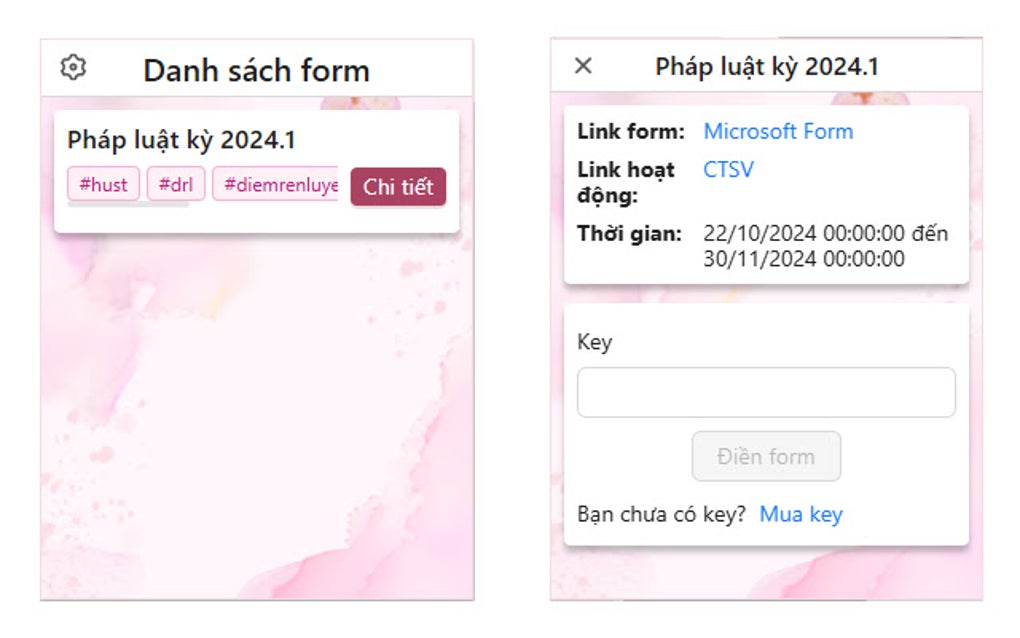This screenshot has height=638, width=1020.
Task: Open the Microsoft Form link
Action: pos(778,131)
